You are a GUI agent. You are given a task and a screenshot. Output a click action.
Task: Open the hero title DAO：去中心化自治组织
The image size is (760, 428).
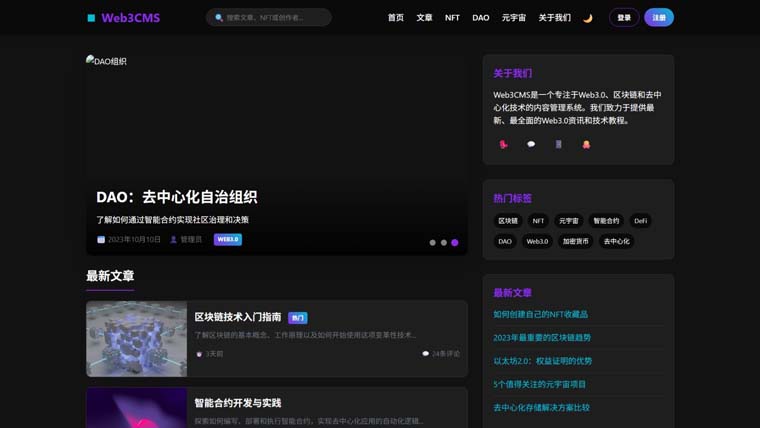pyautogui.click(x=177, y=197)
